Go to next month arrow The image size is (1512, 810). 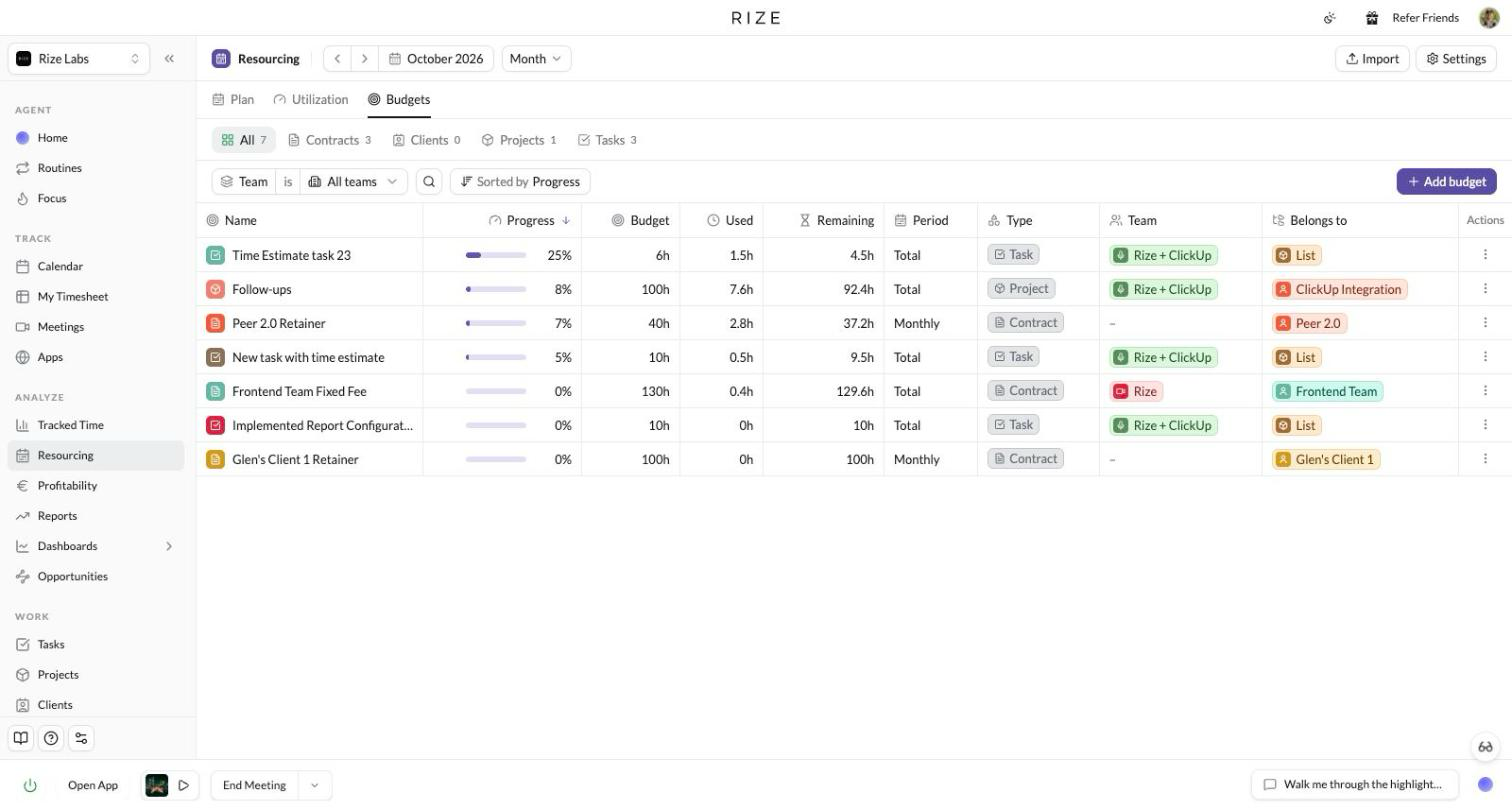click(365, 59)
